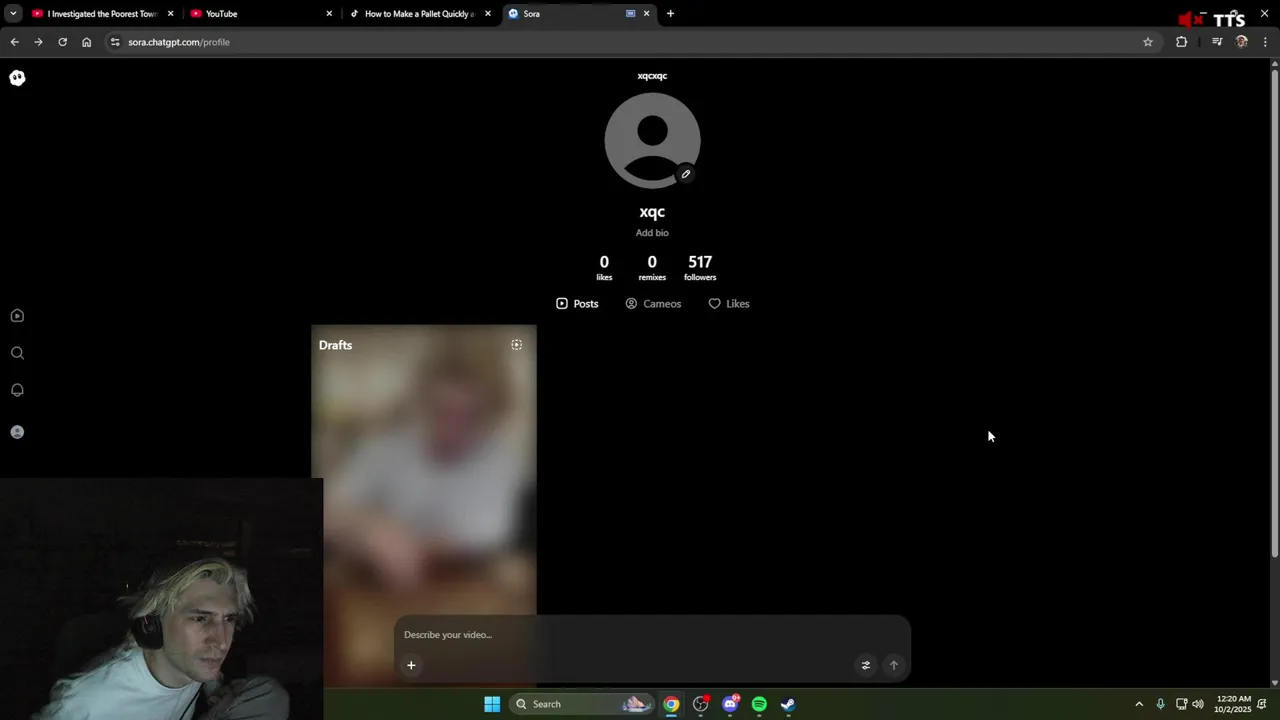
Task: Click the Add bio link
Action: pos(652,233)
